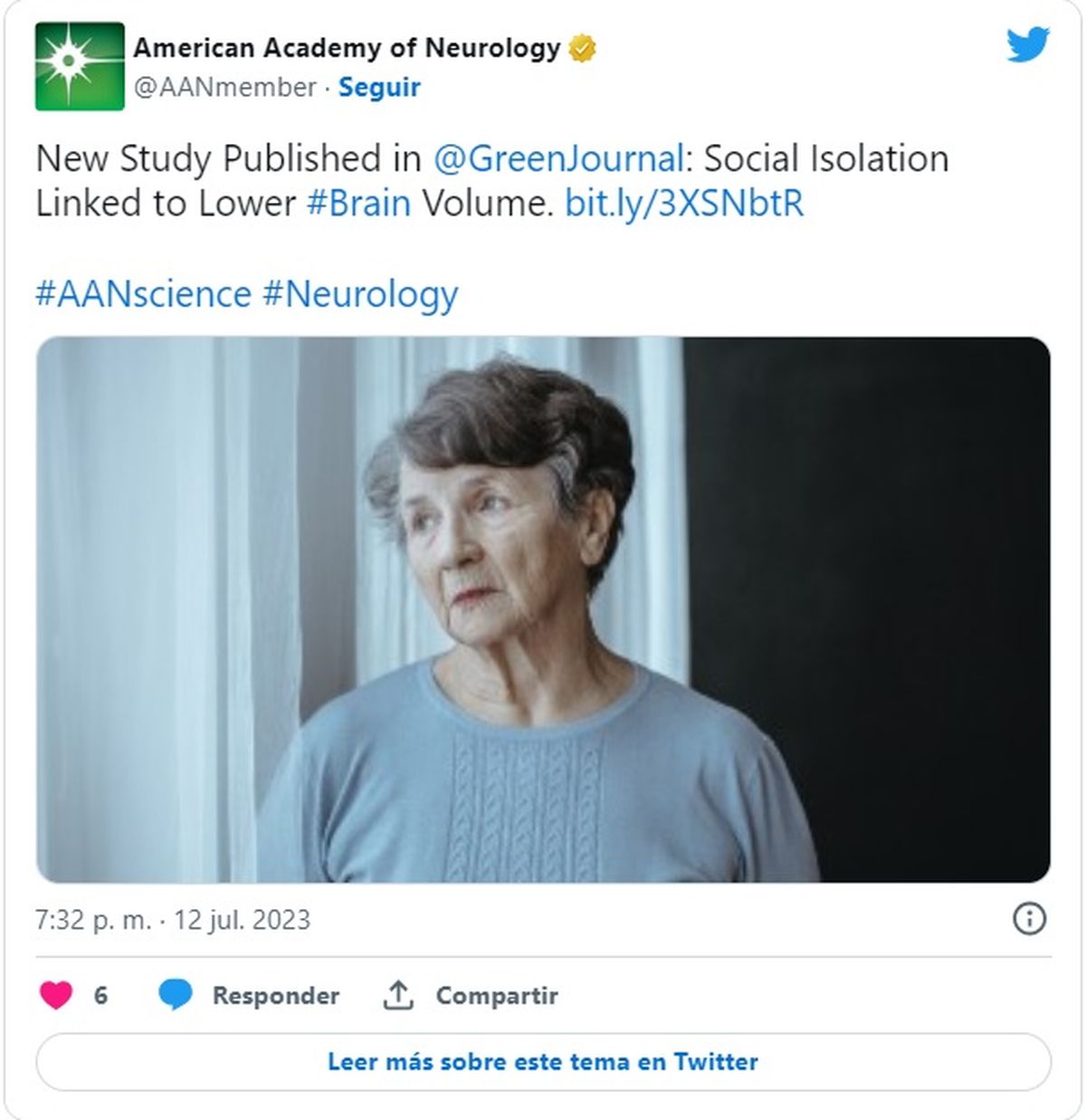Click the @AANmember handle

pos(225,88)
